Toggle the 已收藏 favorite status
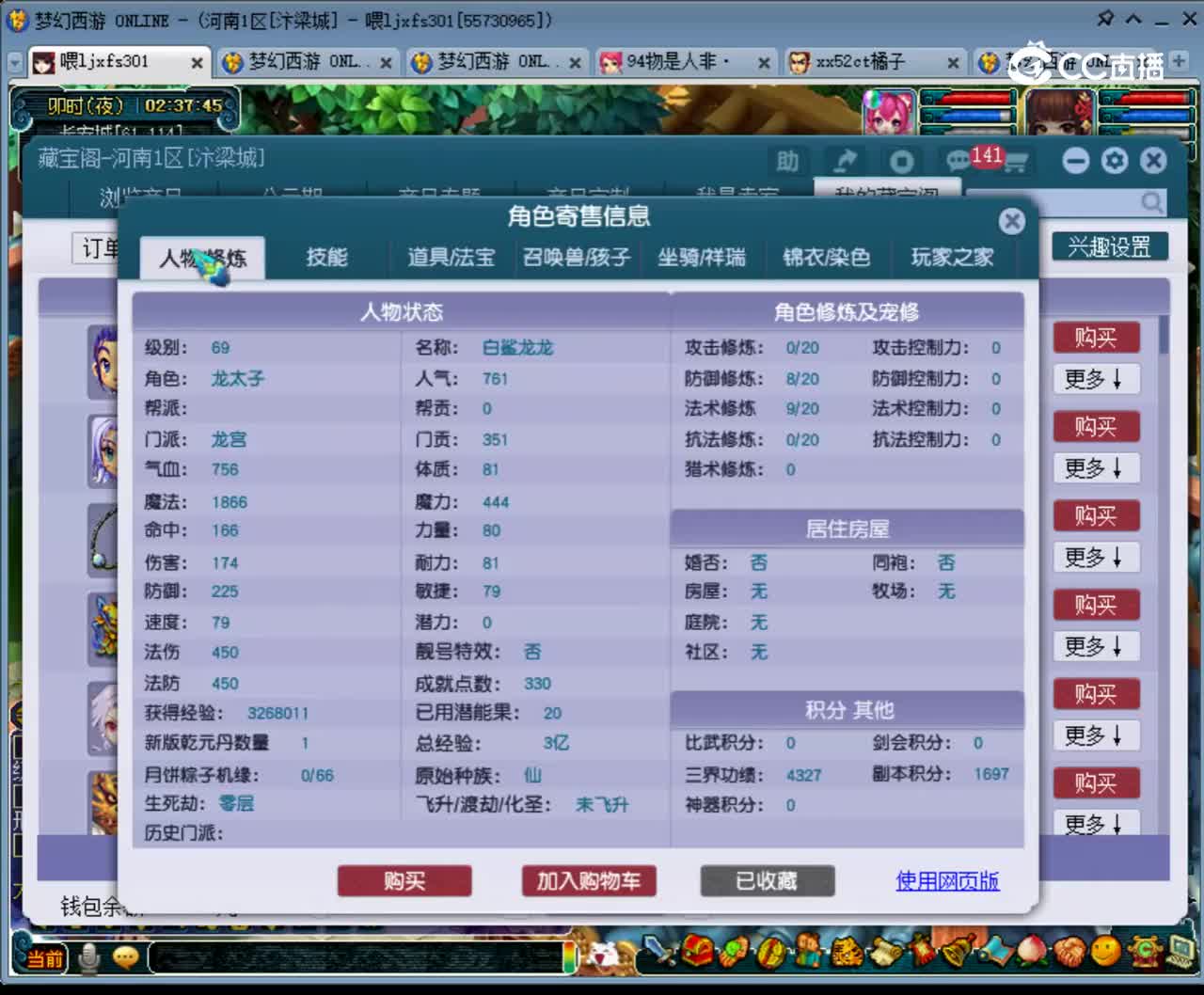Screen dimensions: 1204x995 click(767, 881)
